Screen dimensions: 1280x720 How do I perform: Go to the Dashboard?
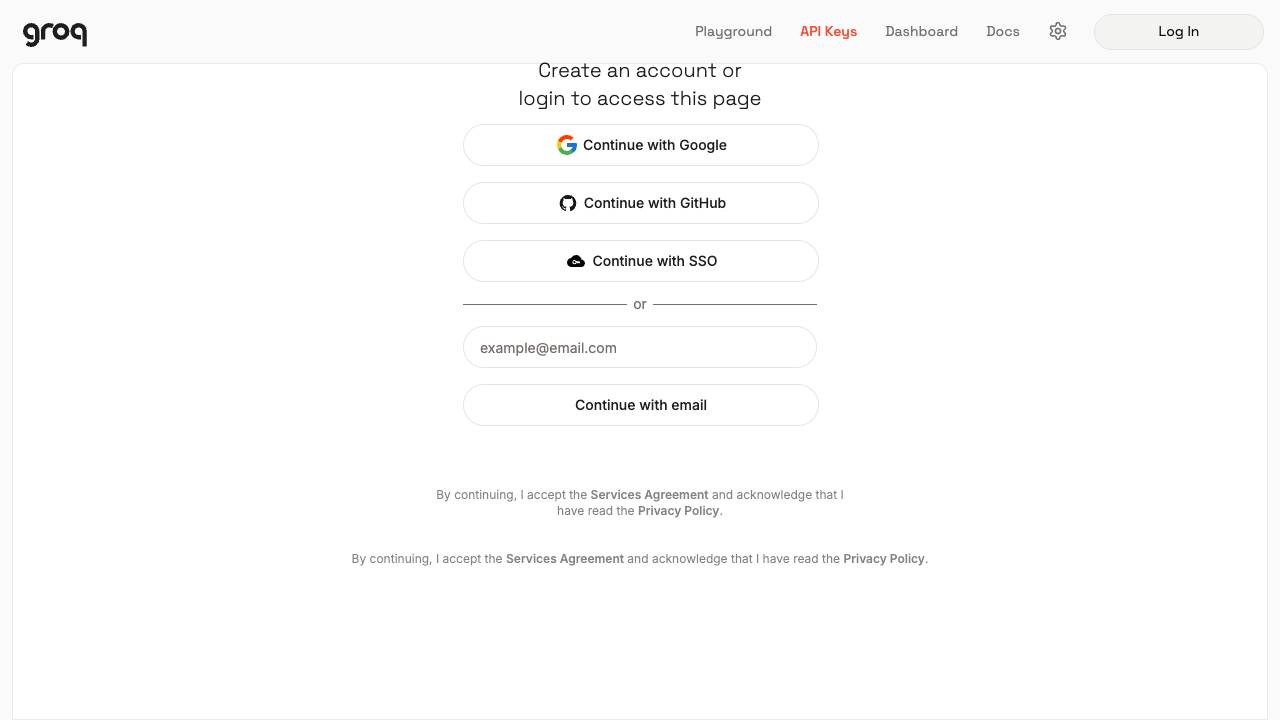coord(921,31)
